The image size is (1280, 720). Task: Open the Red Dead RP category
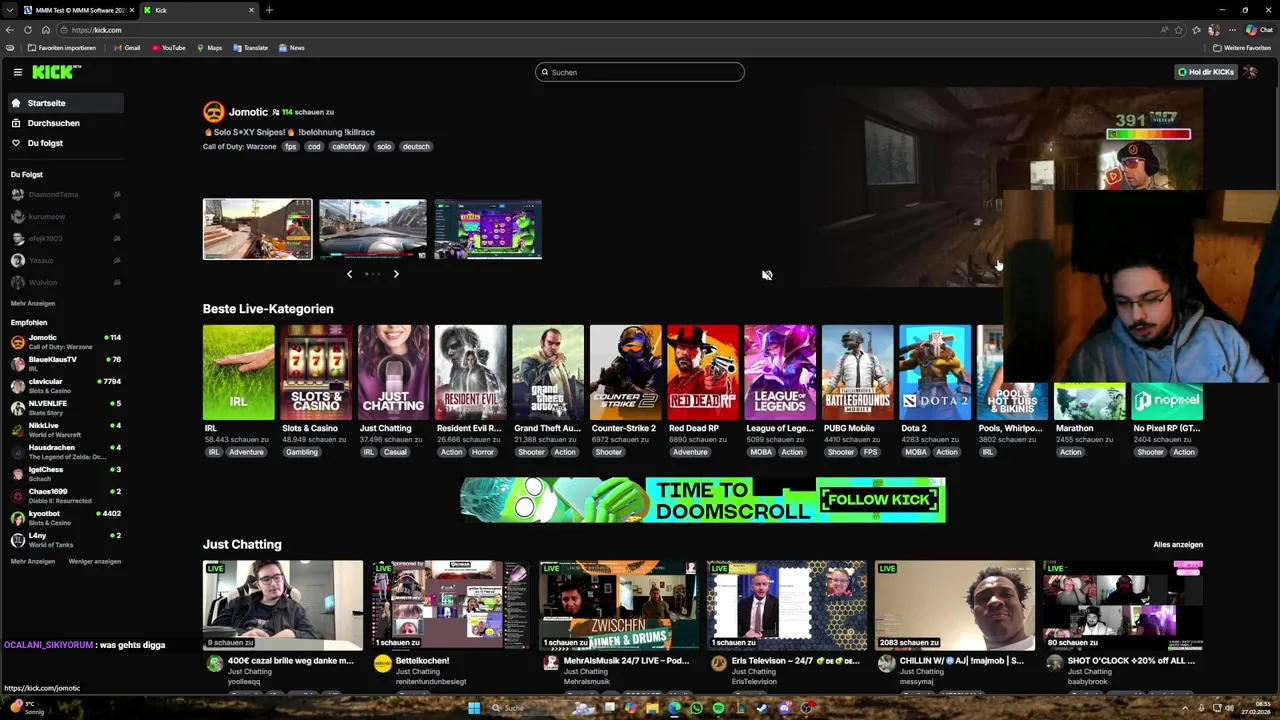click(703, 372)
